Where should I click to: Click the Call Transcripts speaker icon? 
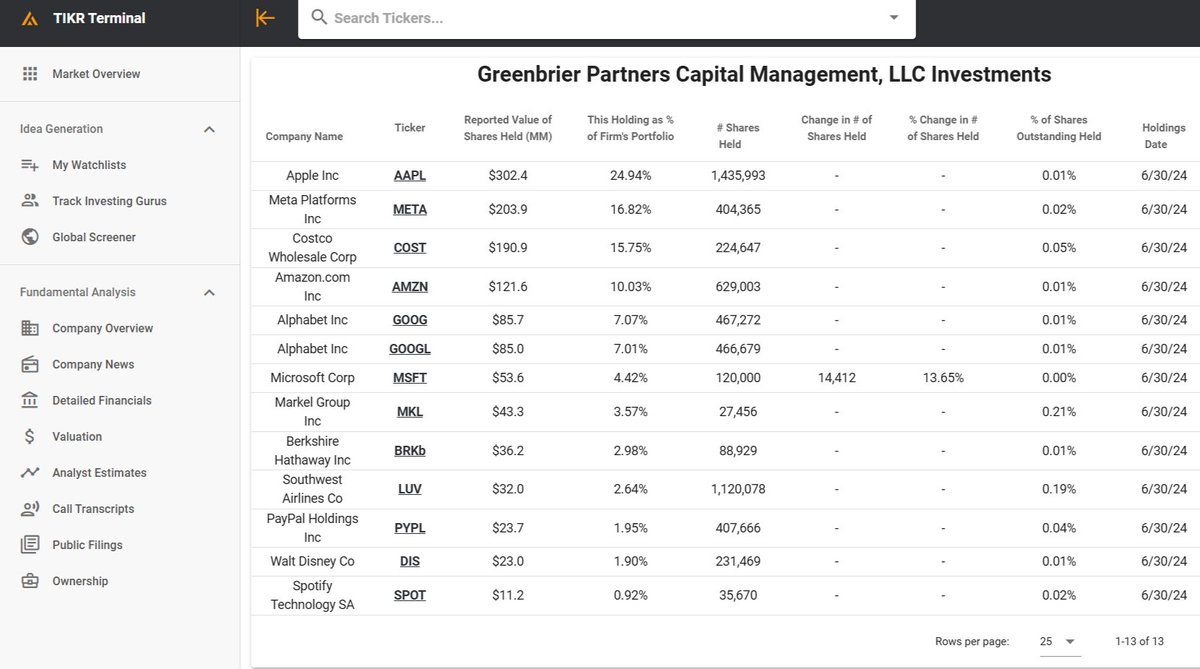[30, 508]
